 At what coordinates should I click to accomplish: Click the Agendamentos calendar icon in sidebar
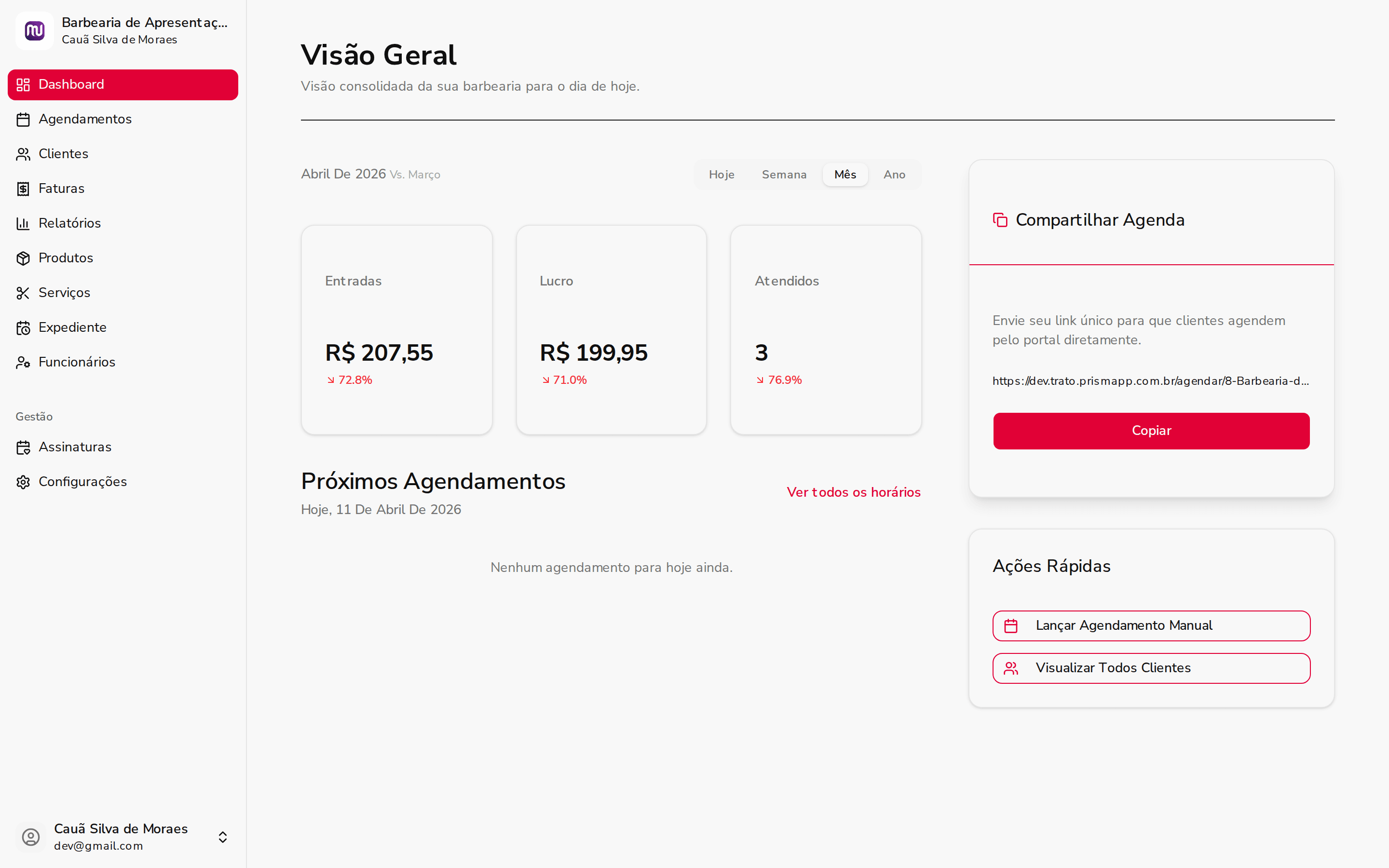(23, 120)
